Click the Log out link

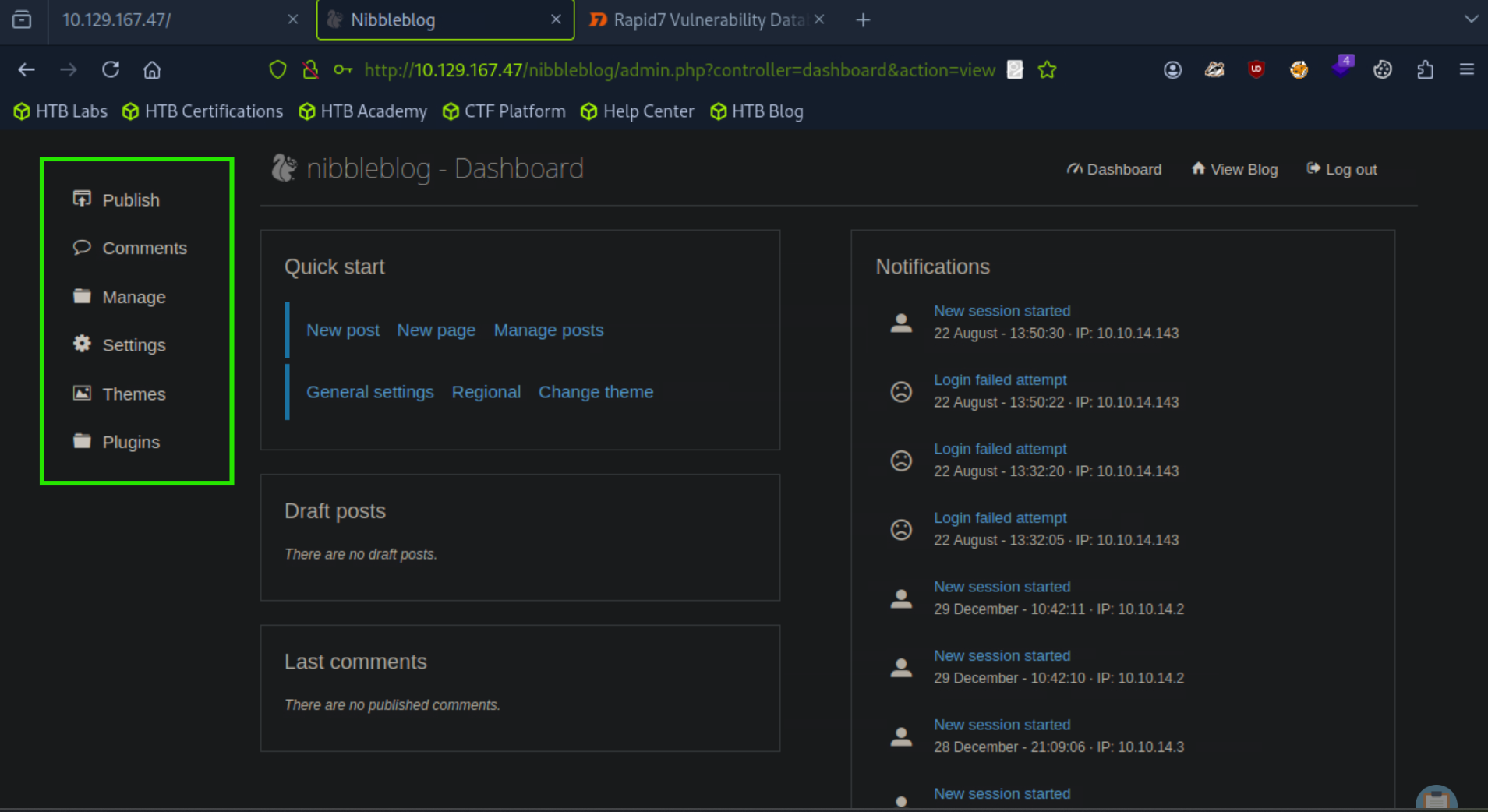pyautogui.click(x=1341, y=169)
